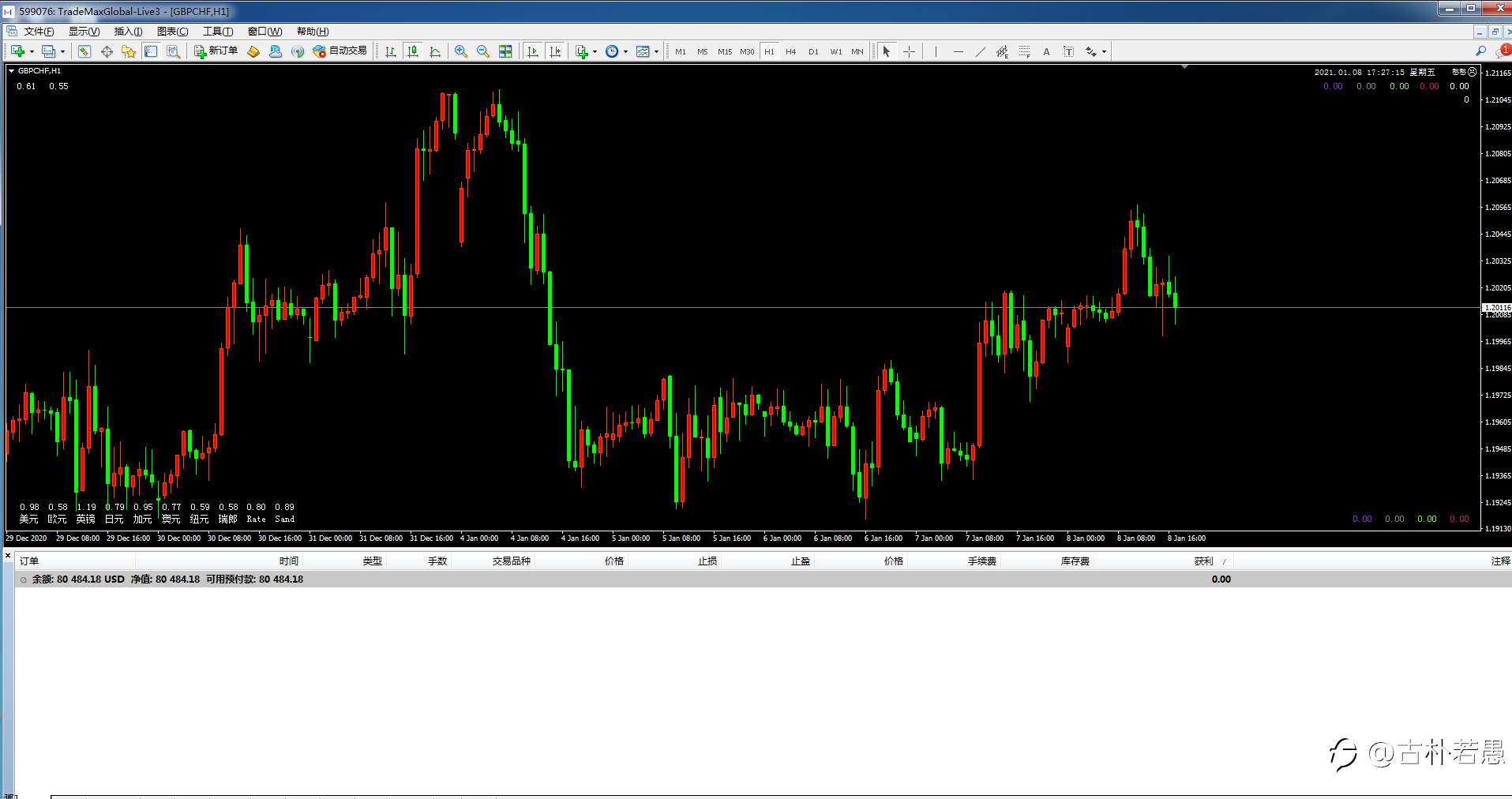Open the notification bubble with badge 1
1512x799 pixels.
click(1503, 51)
